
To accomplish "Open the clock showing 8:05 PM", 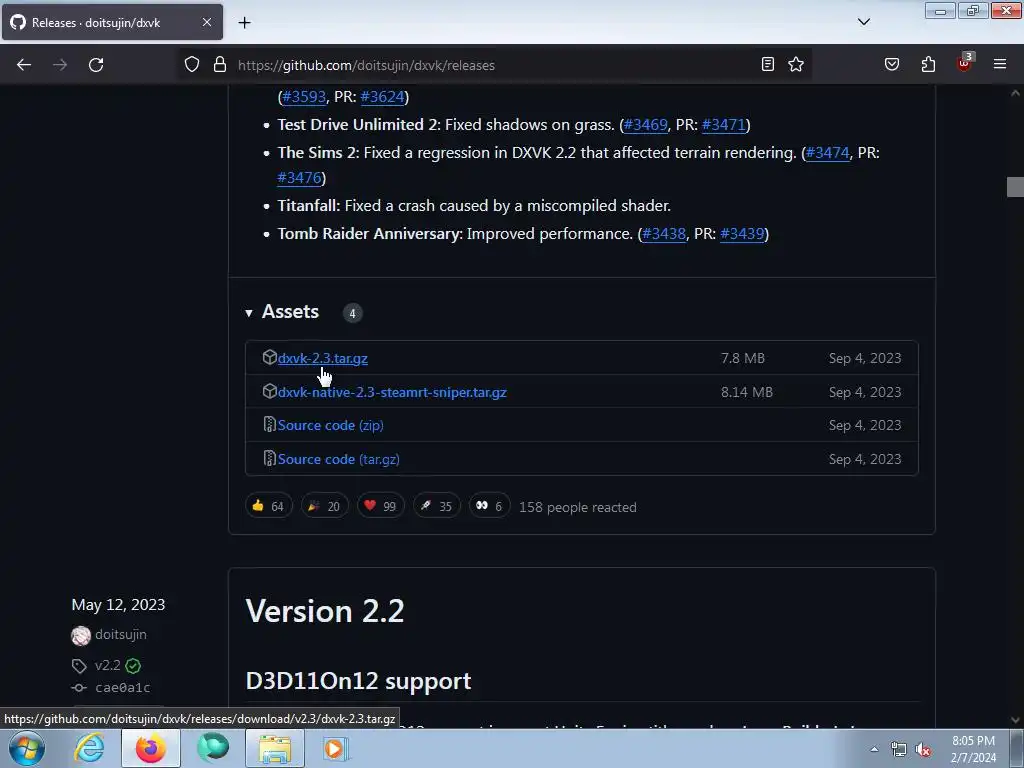I will pos(973,749).
